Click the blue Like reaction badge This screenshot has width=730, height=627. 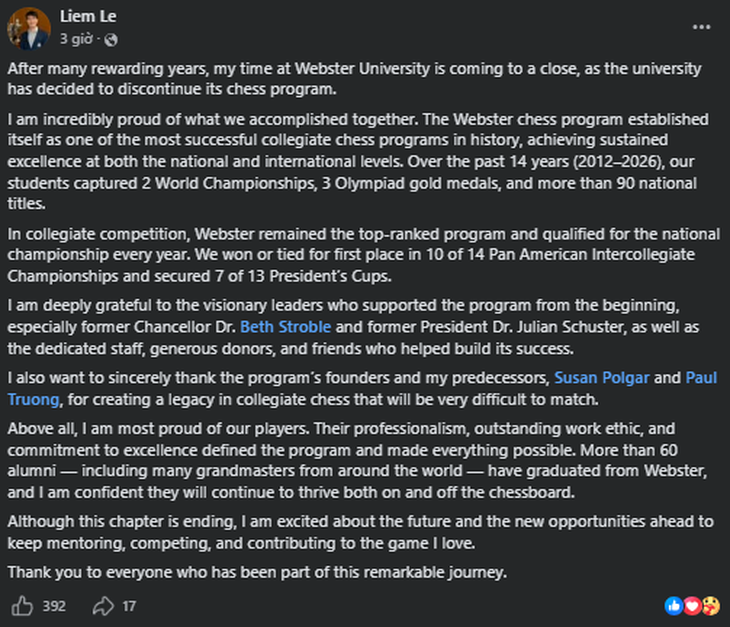click(x=674, y=606)
